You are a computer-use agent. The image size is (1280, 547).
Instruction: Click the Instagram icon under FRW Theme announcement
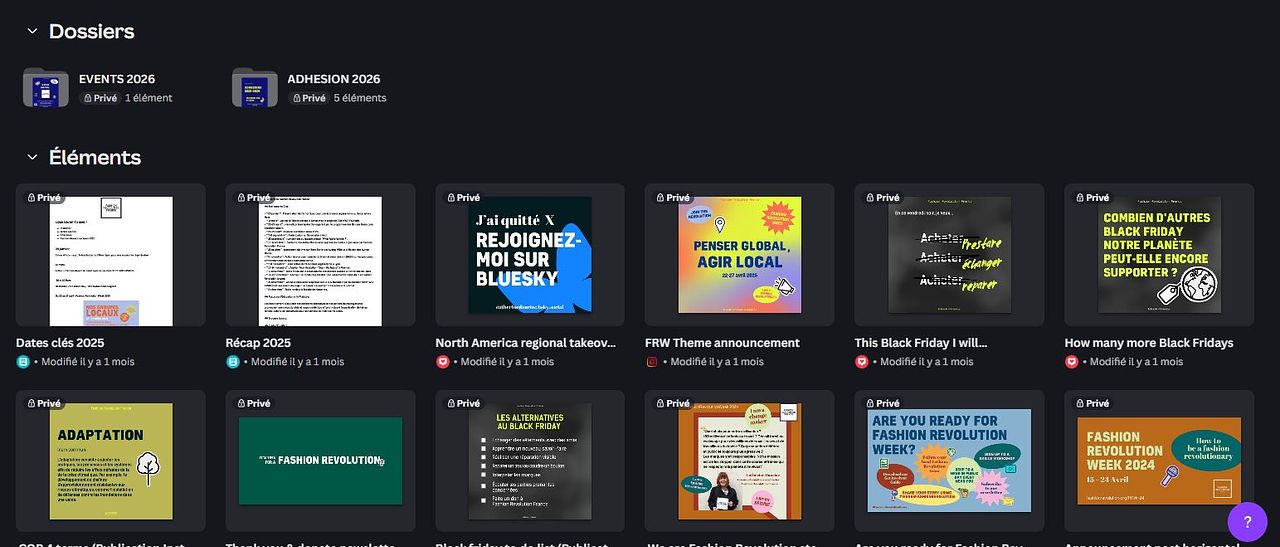[x=652, y=362]
